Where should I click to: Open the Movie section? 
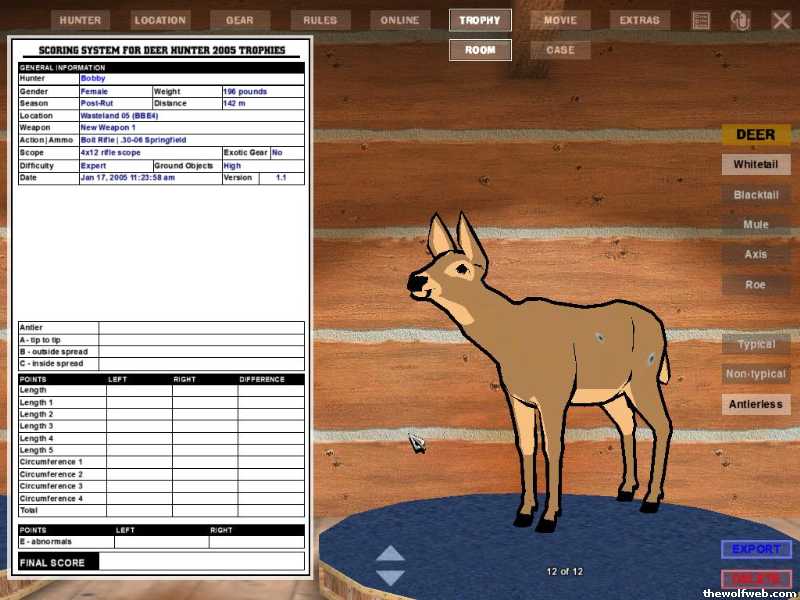tap(560, 20)
